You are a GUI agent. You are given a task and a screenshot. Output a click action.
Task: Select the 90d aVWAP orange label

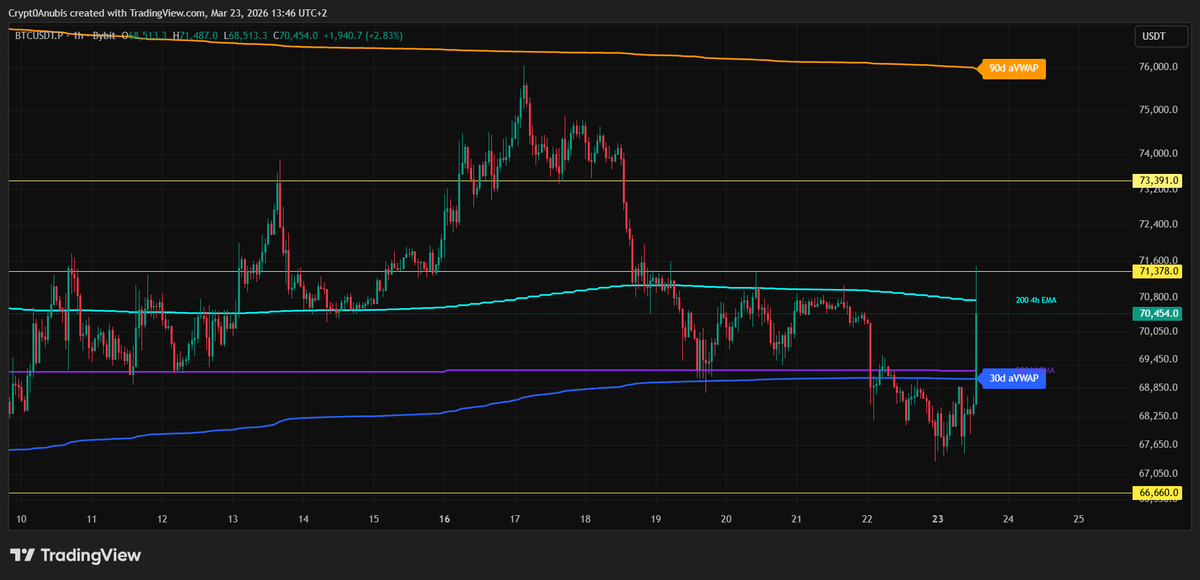(x=1012, y=68)
